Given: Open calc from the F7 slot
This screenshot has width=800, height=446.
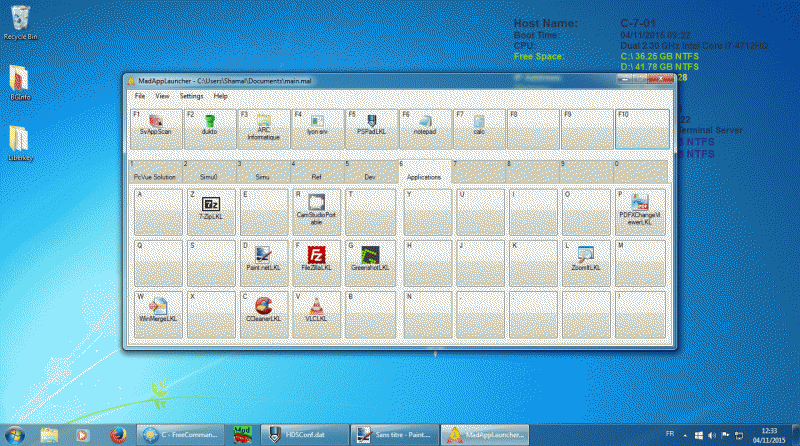Looking at the screenshot, I should click(x=480, y=129).
